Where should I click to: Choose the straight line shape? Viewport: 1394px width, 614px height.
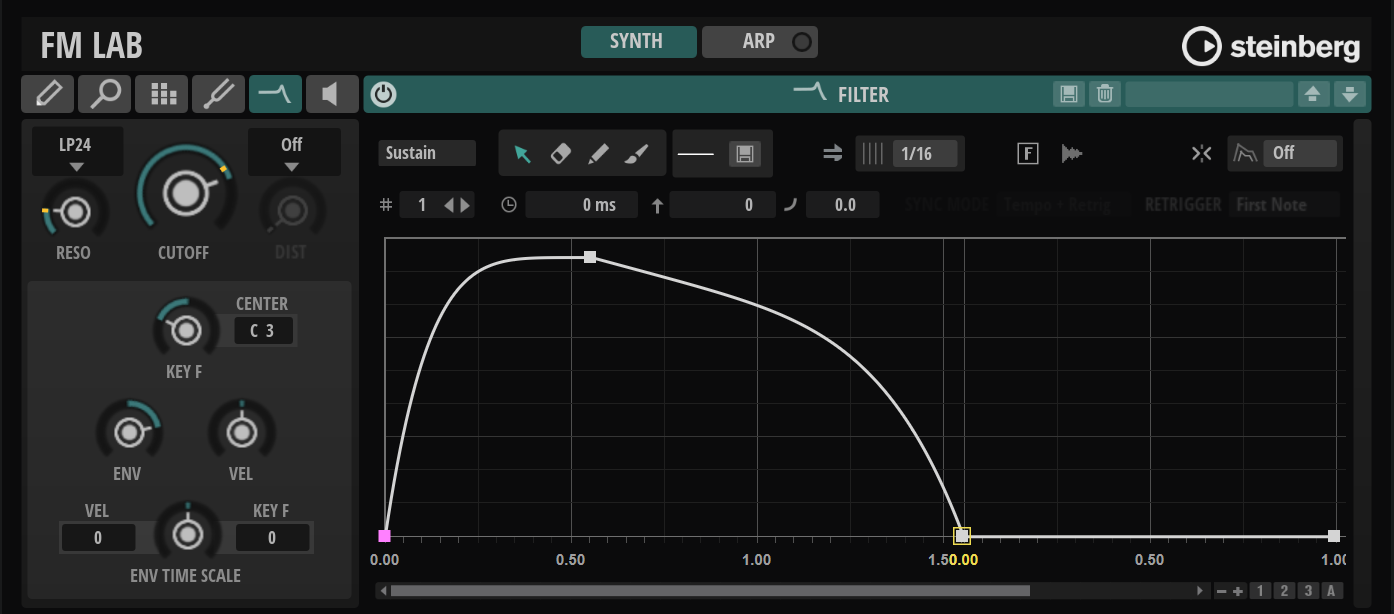pos(696,154)
